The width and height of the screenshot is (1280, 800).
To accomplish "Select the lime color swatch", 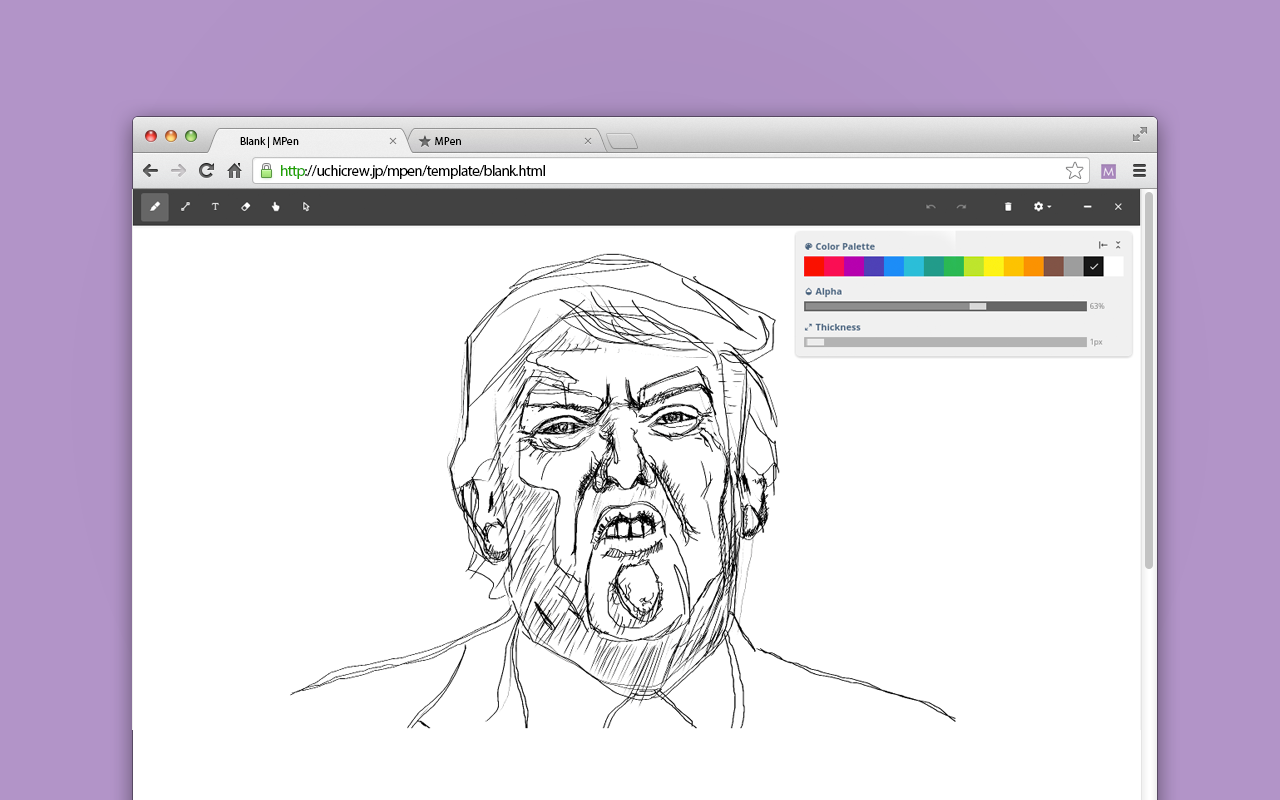I will coord(974,266).
